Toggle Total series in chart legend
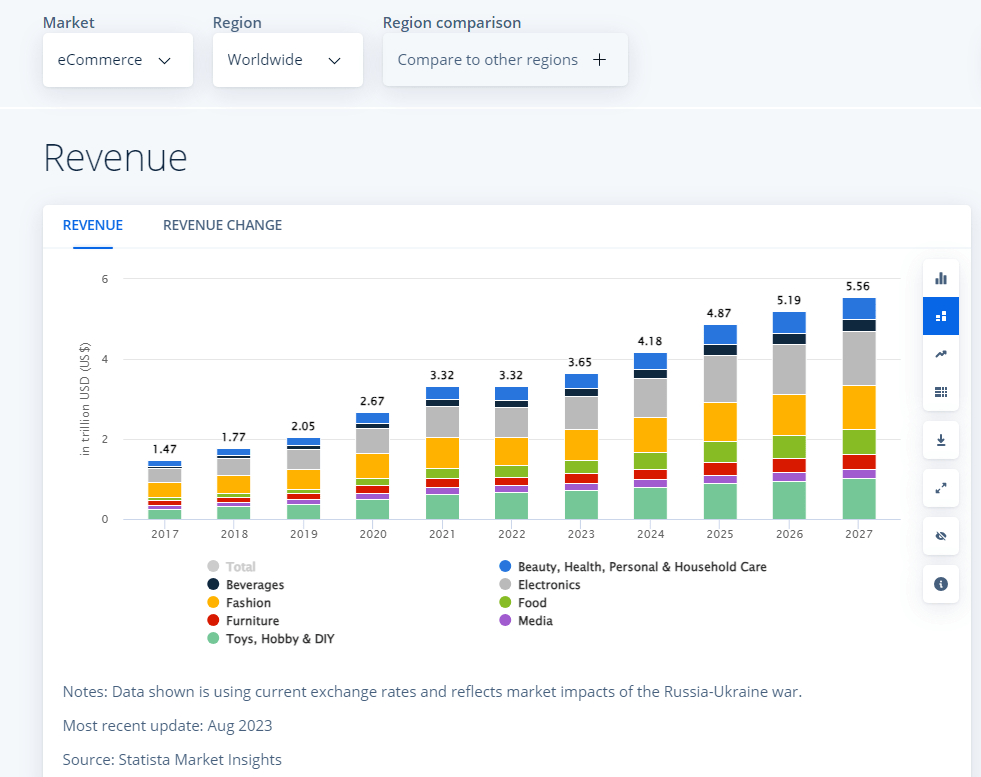This screenshot has height=777, width=981. (x=240, y=567)
